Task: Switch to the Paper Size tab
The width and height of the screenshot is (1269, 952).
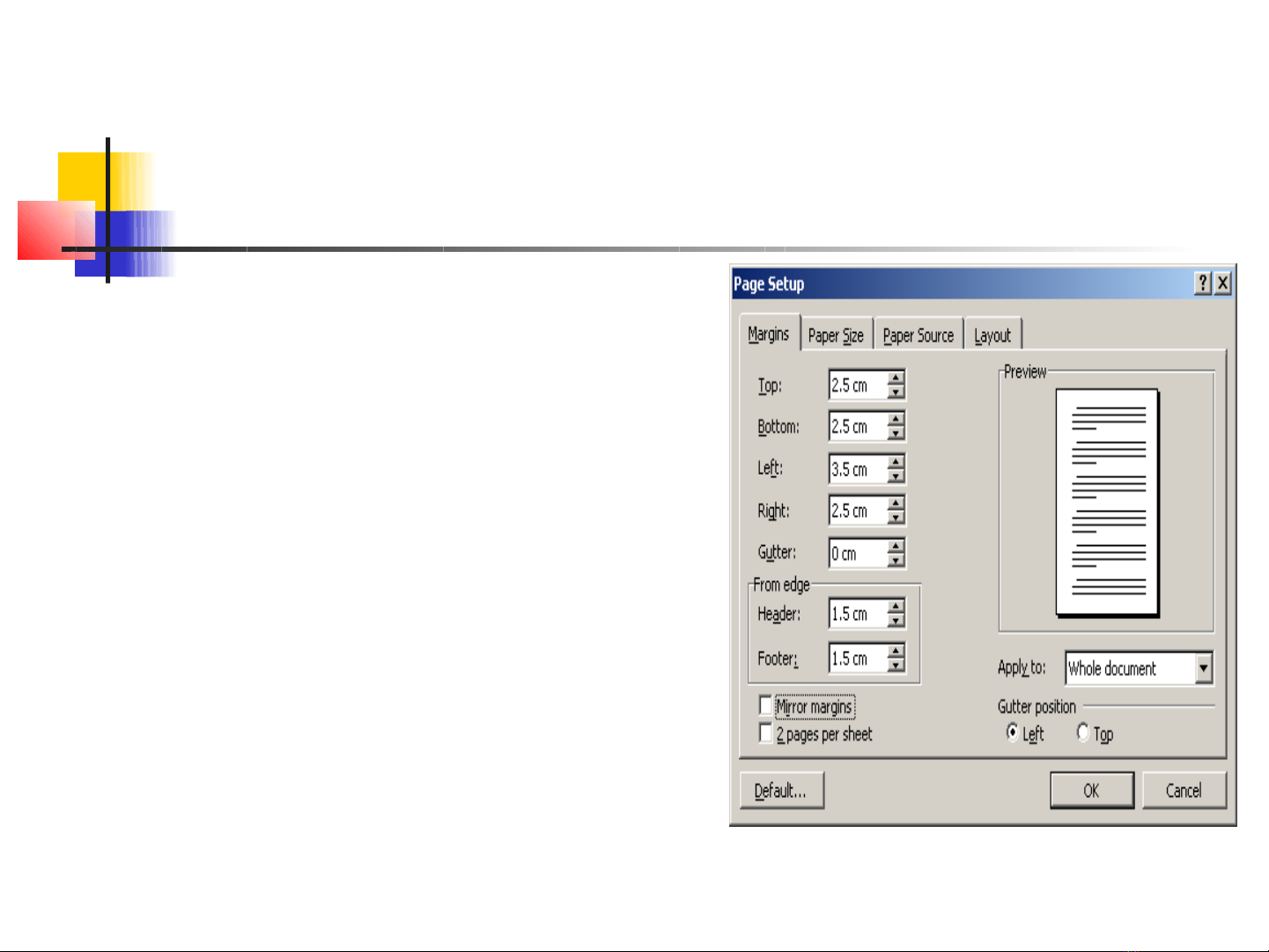Action: [836, 336]
